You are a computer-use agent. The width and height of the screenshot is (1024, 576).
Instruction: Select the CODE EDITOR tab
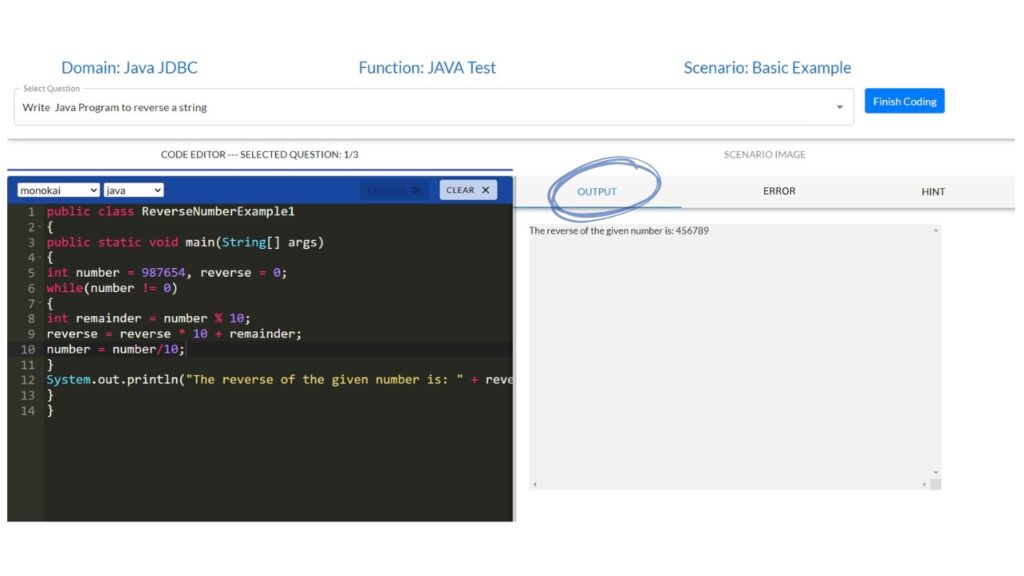[259, 155]
